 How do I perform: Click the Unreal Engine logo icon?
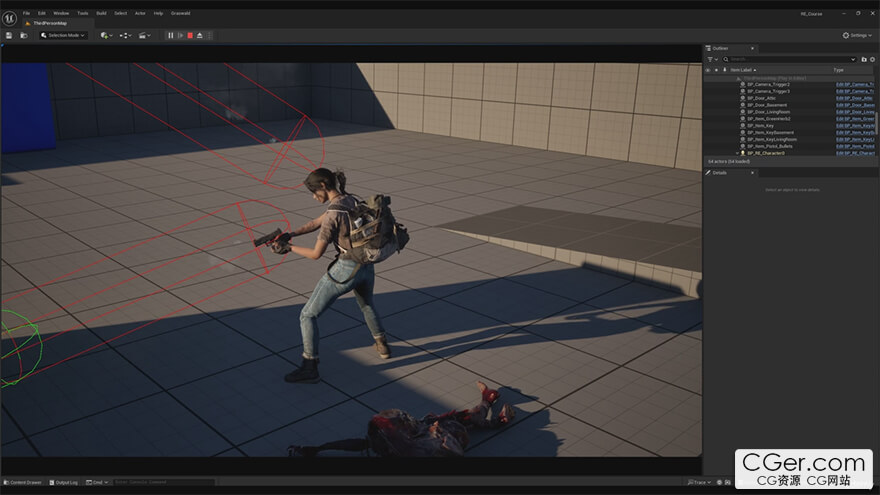(8, 16)
